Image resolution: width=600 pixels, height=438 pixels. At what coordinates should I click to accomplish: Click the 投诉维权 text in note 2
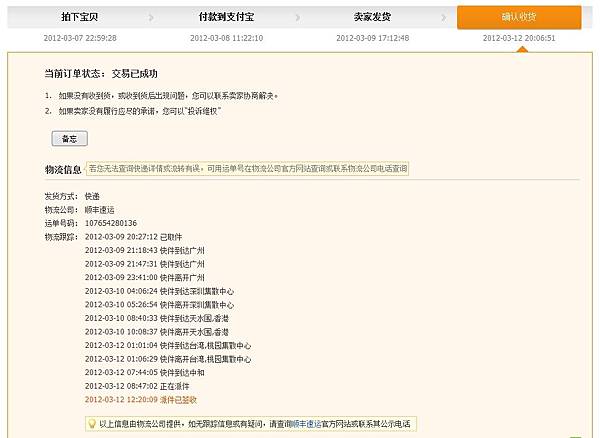(204, 111)
